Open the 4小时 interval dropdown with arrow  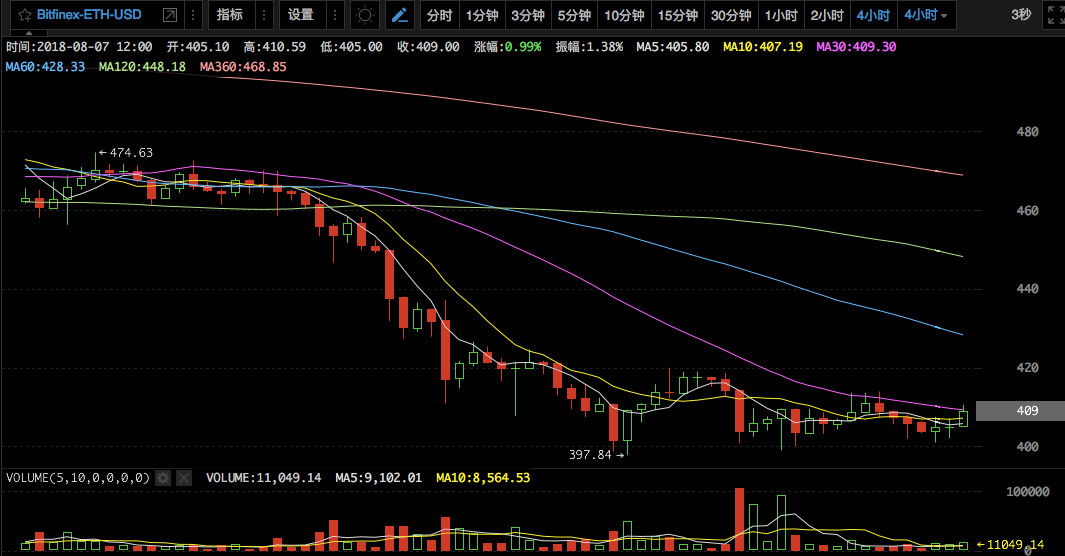pyautogui.click(x=926, y=15)
